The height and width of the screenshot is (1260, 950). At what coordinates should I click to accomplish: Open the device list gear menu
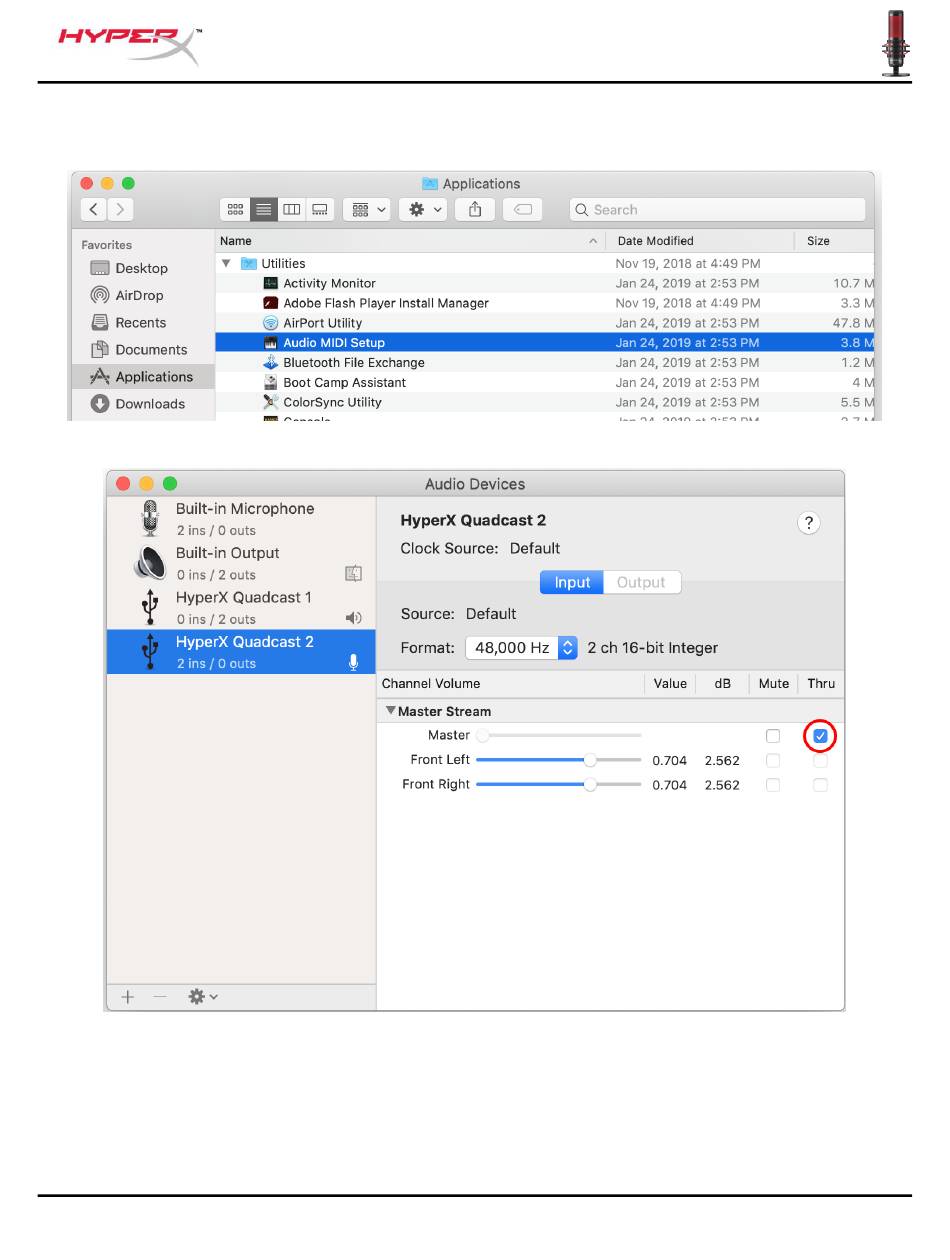pyautogui.click(x=203, y=996)
